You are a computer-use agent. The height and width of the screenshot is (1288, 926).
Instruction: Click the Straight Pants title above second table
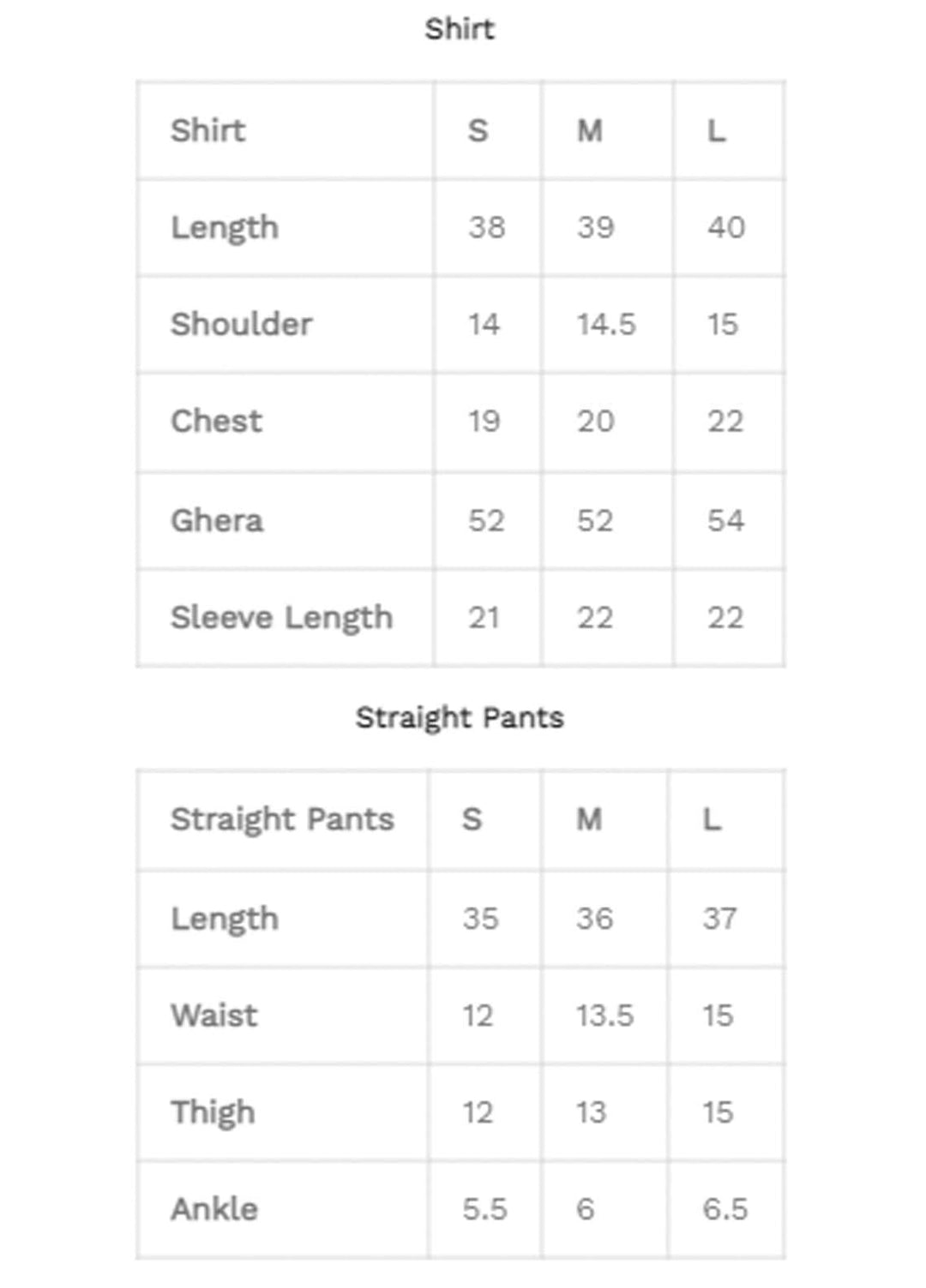tap(460, 717)
